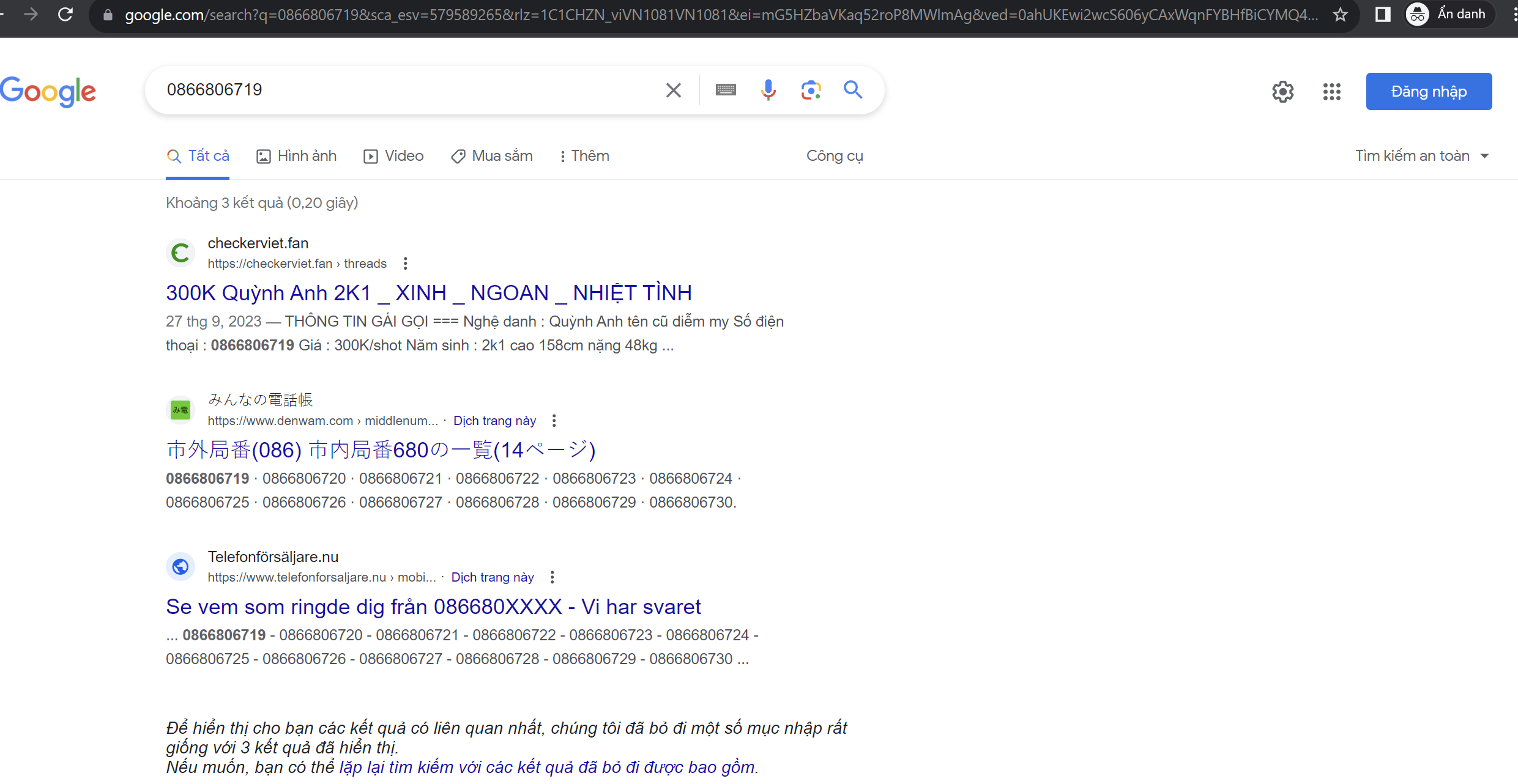The width and height of the screenshot is (1518, 784).
Task: Open result options for Telefonförsäljare.nu
Action: click(x=552, y=577)
